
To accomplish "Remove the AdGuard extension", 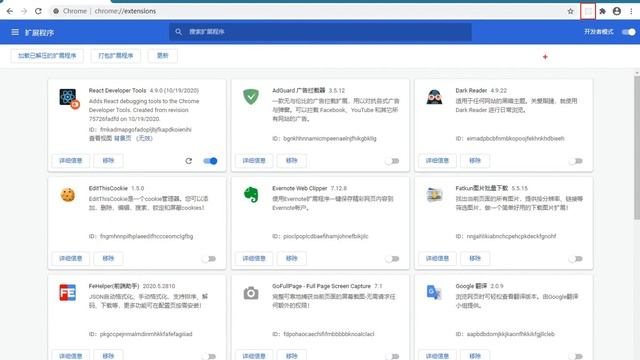I will point(291,160).
